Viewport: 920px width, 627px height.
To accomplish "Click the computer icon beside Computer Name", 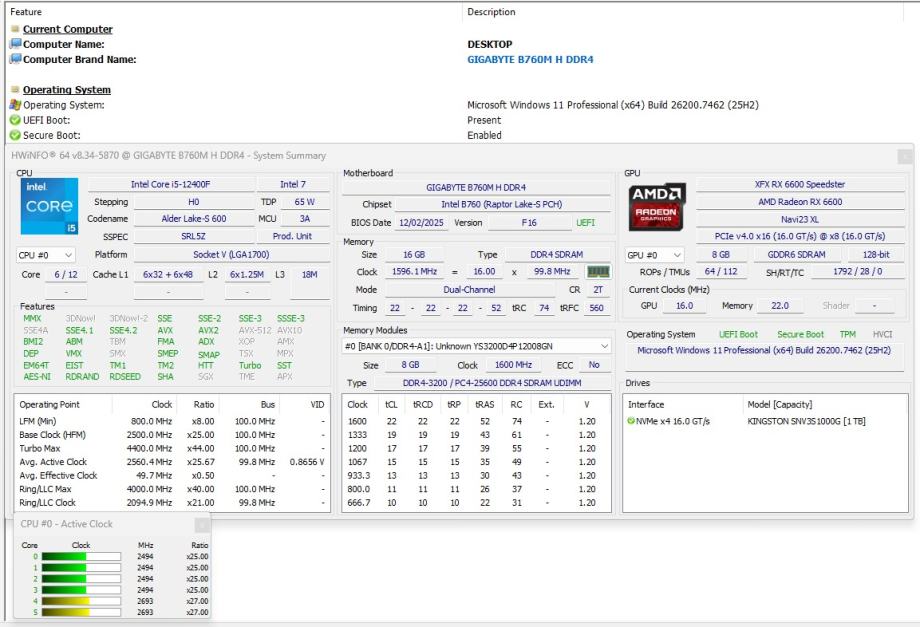I will 16,44.
